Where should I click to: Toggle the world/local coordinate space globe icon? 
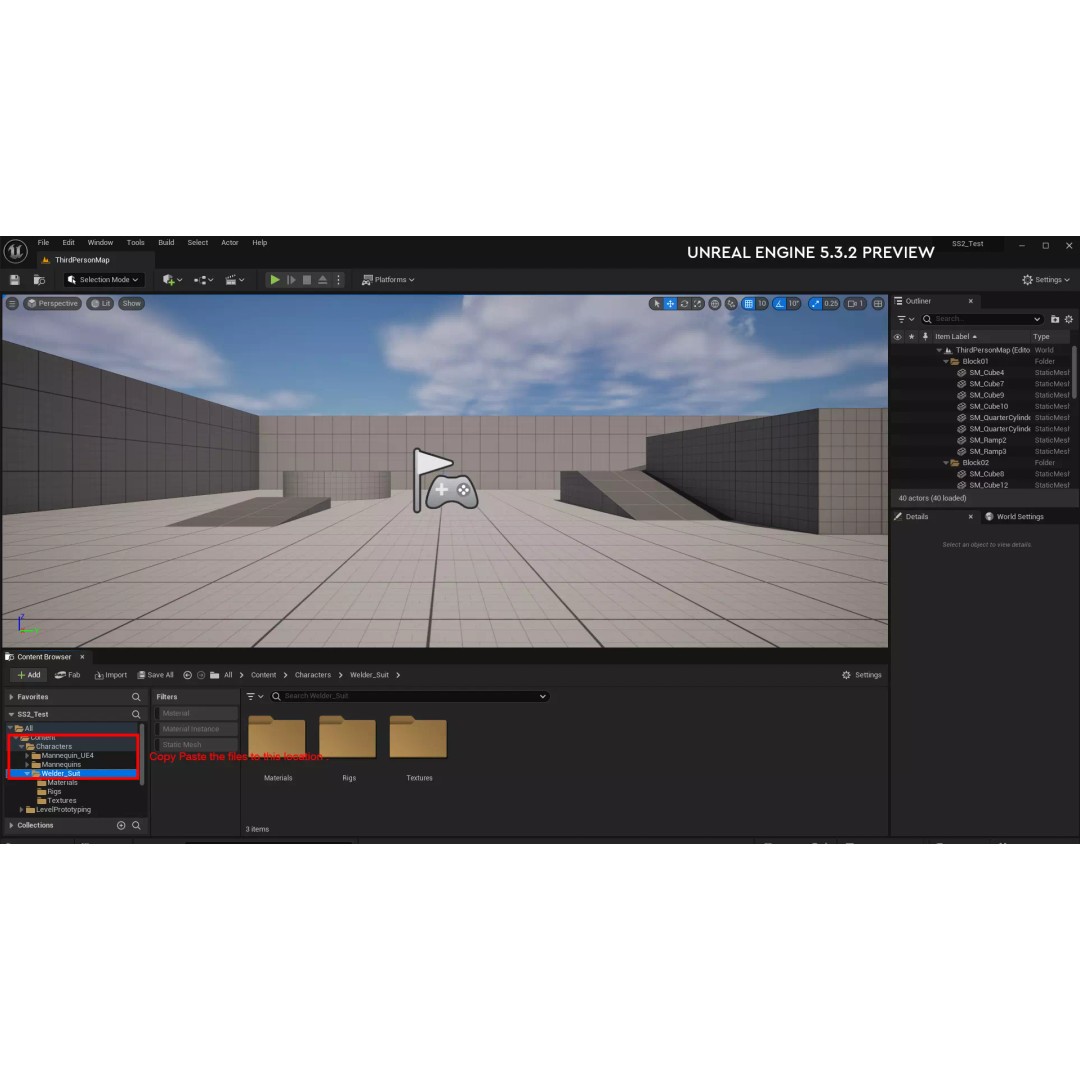coord(715,304)
